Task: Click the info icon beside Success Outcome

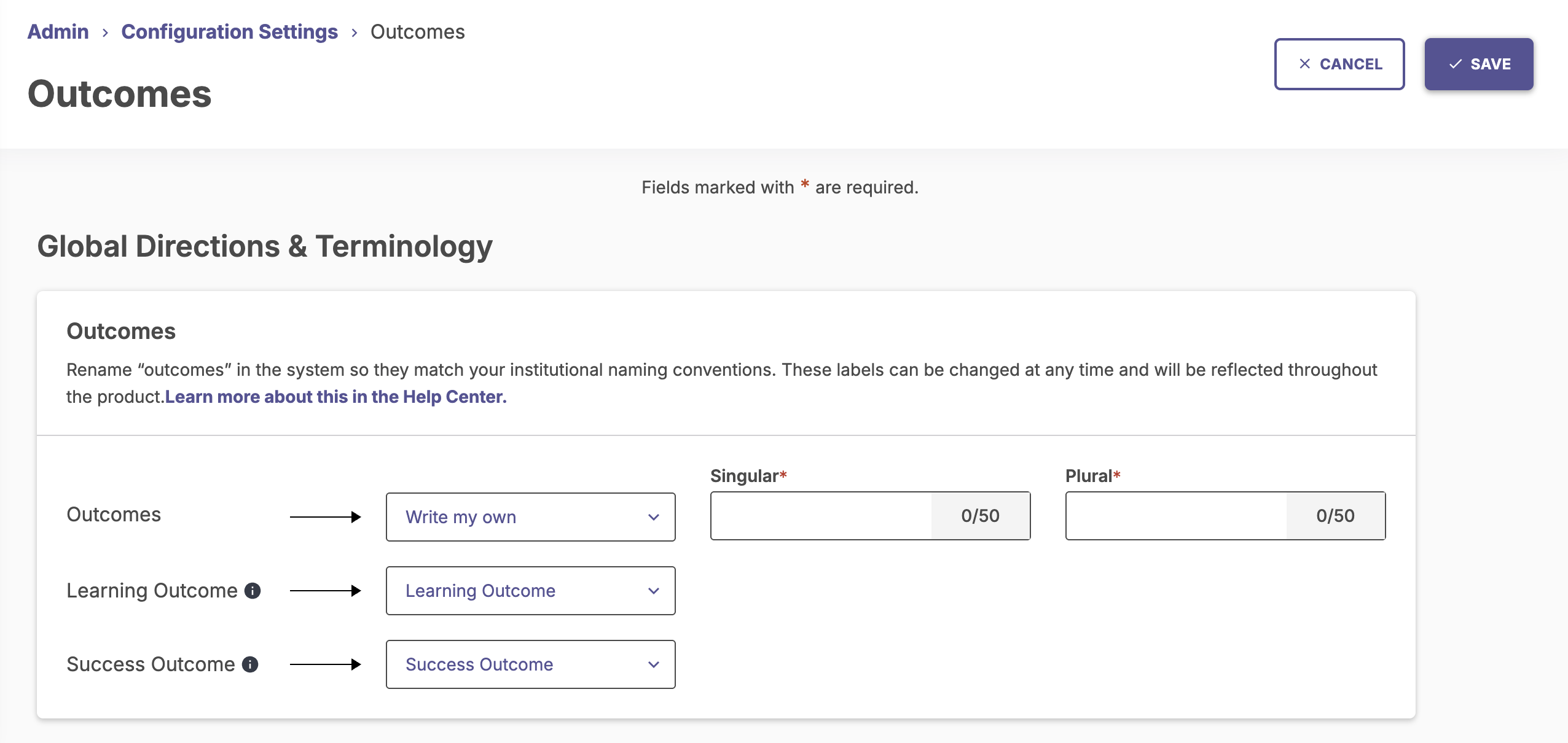Action: coord(250,664)
